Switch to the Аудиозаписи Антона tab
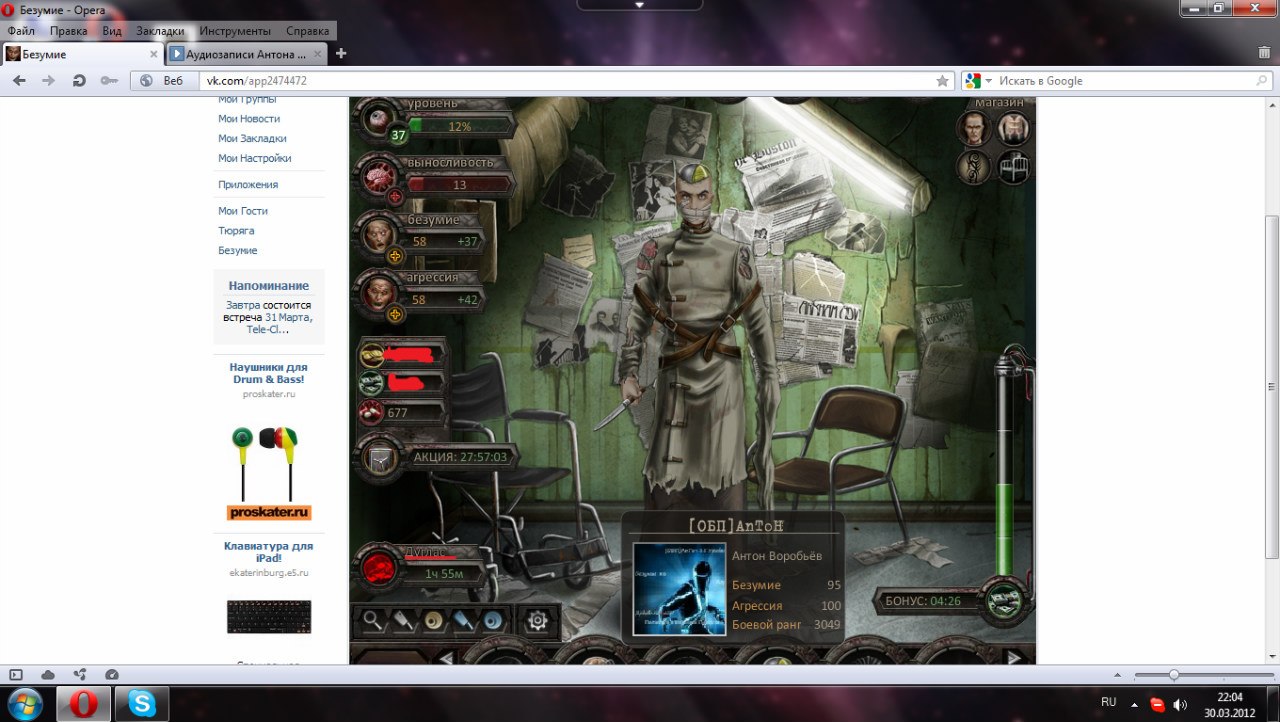This screenshot has height=722, width=1280. [246, 54]
